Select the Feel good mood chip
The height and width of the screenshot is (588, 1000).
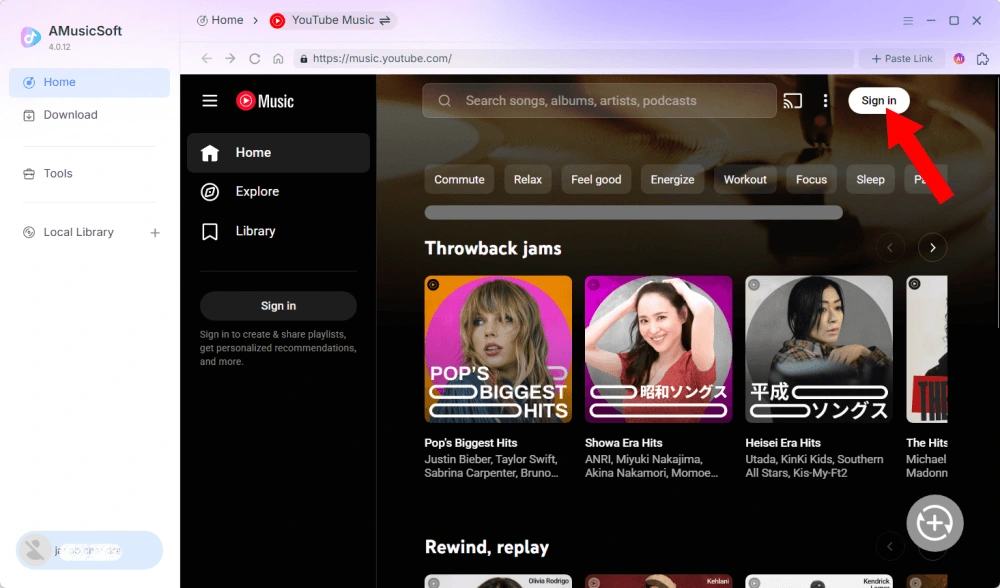(x=596, y=179)
